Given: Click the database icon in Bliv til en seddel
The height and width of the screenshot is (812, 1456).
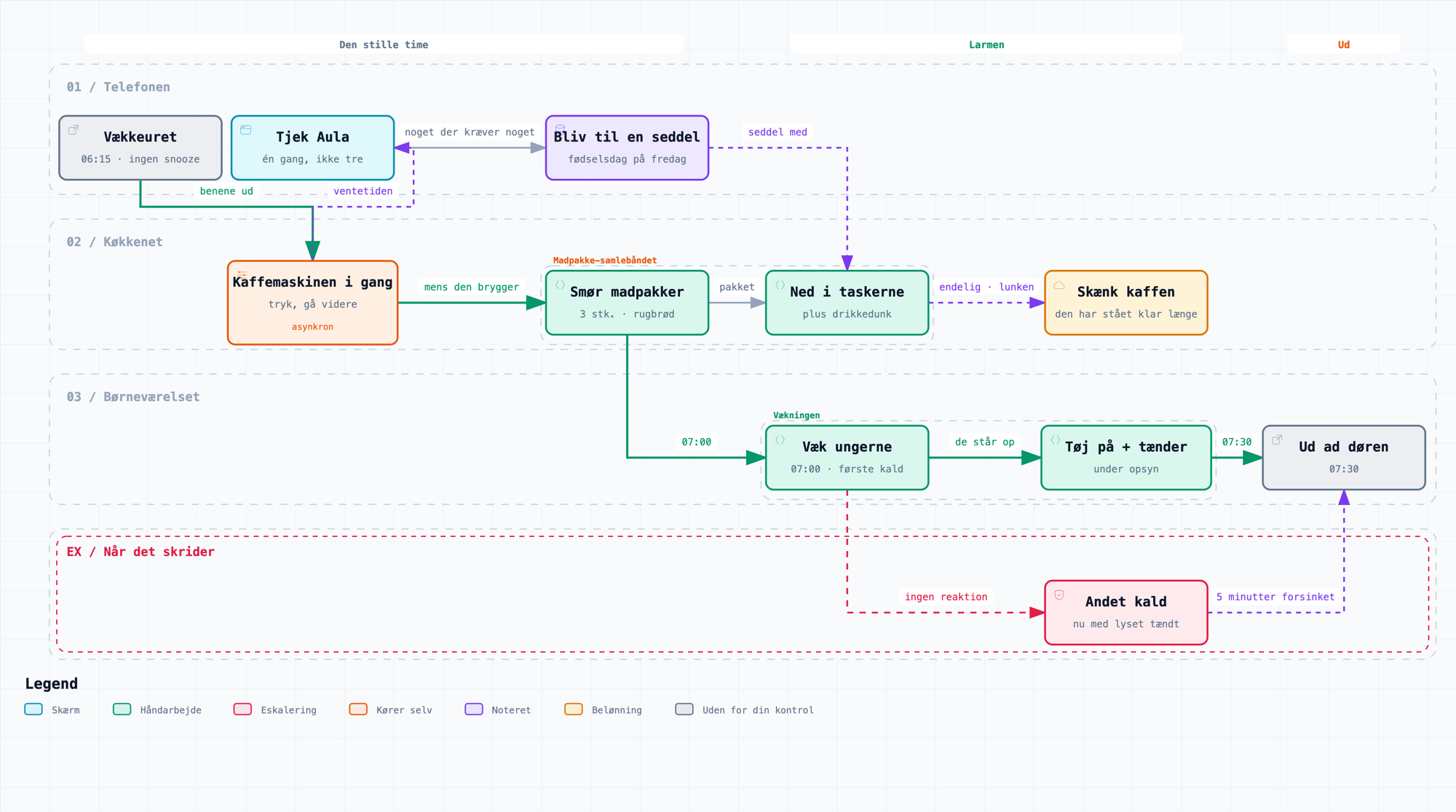Looking at the screenshot, I should [x=561, y=129].
